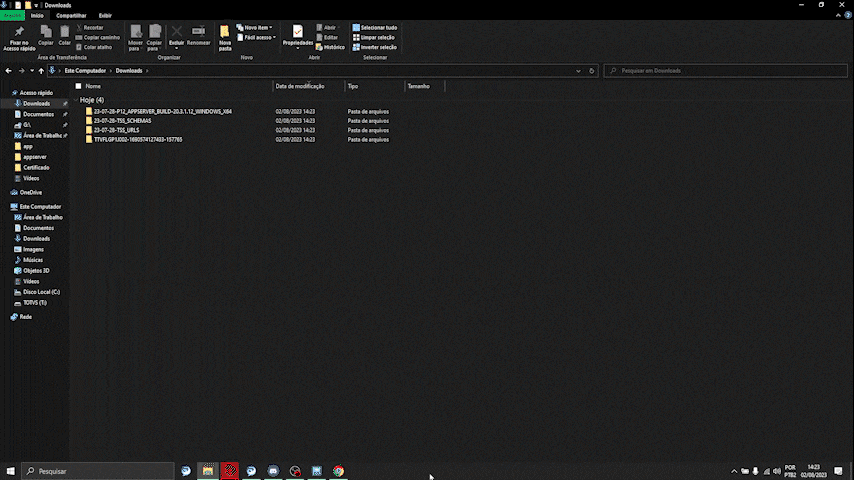The height and width of the screenshot is (480, 854).
Task: Open pinned Downloads under Acesso rápido
Action: point(36,103)
